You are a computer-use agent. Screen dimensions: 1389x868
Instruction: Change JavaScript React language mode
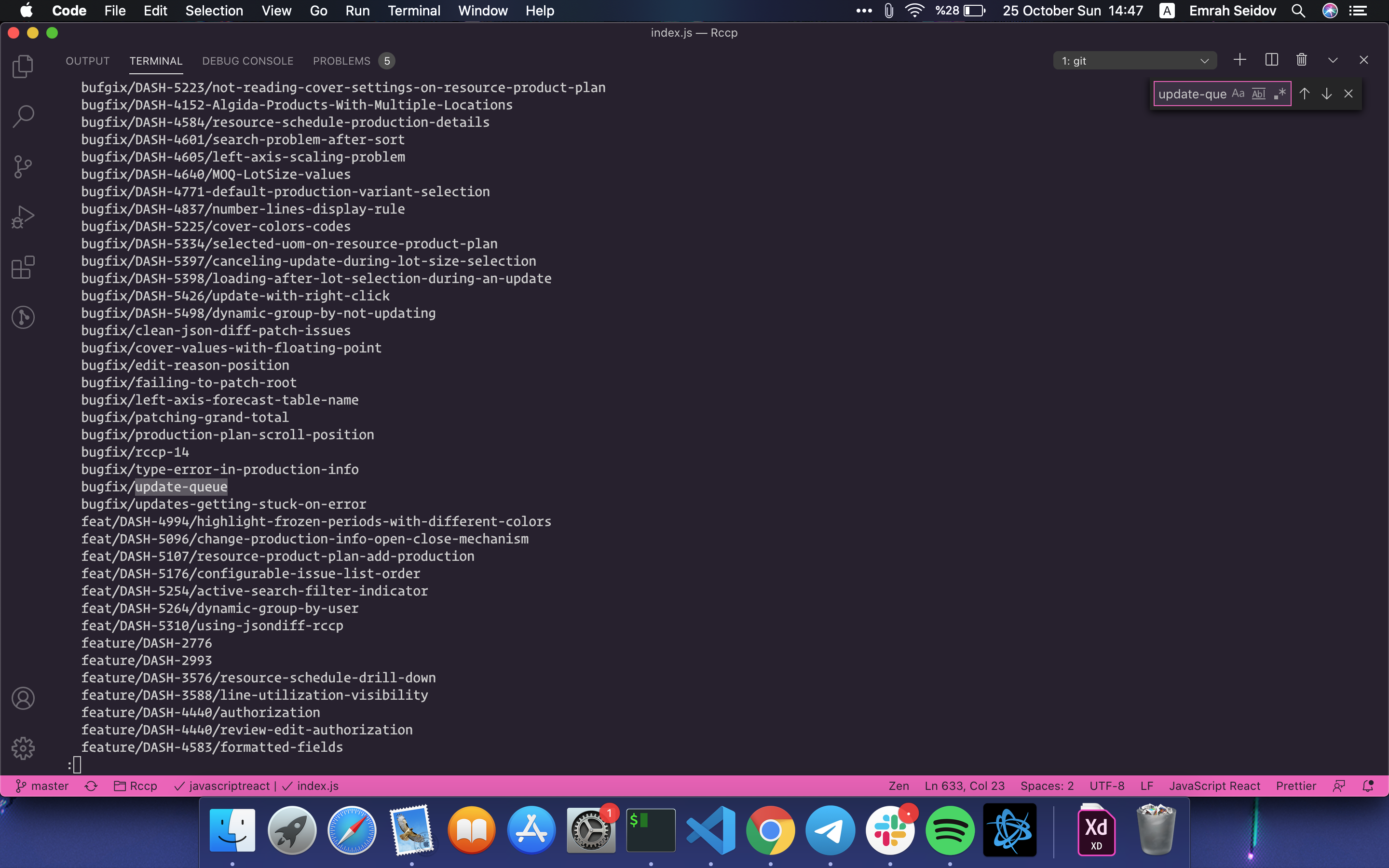point(1214,786)
